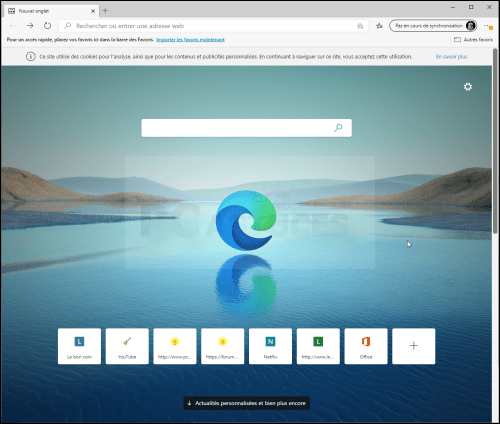Open the Le bon coin tile

(x=79, y=346)
